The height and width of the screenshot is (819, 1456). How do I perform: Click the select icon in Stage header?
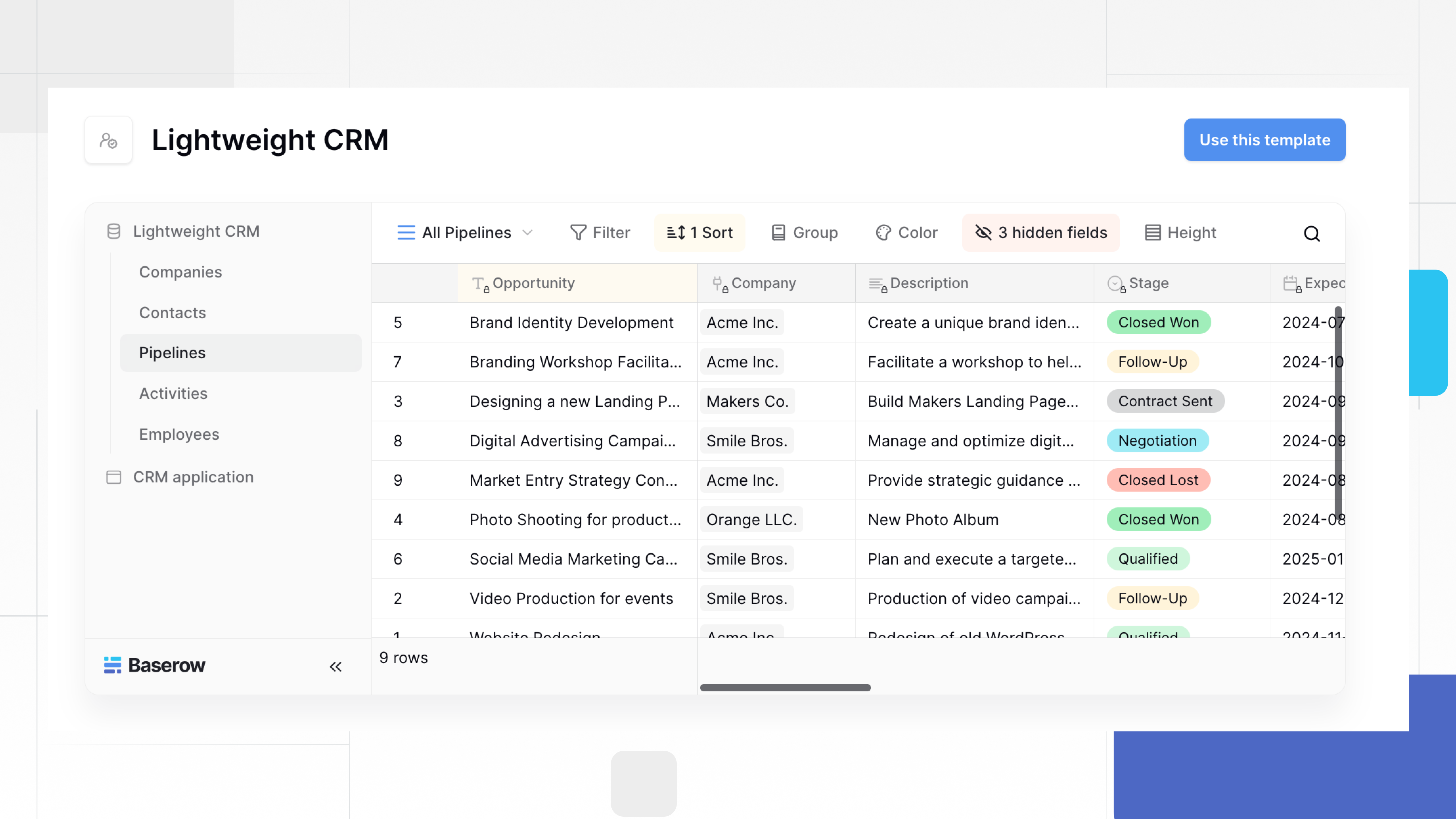coord(1116,284)
